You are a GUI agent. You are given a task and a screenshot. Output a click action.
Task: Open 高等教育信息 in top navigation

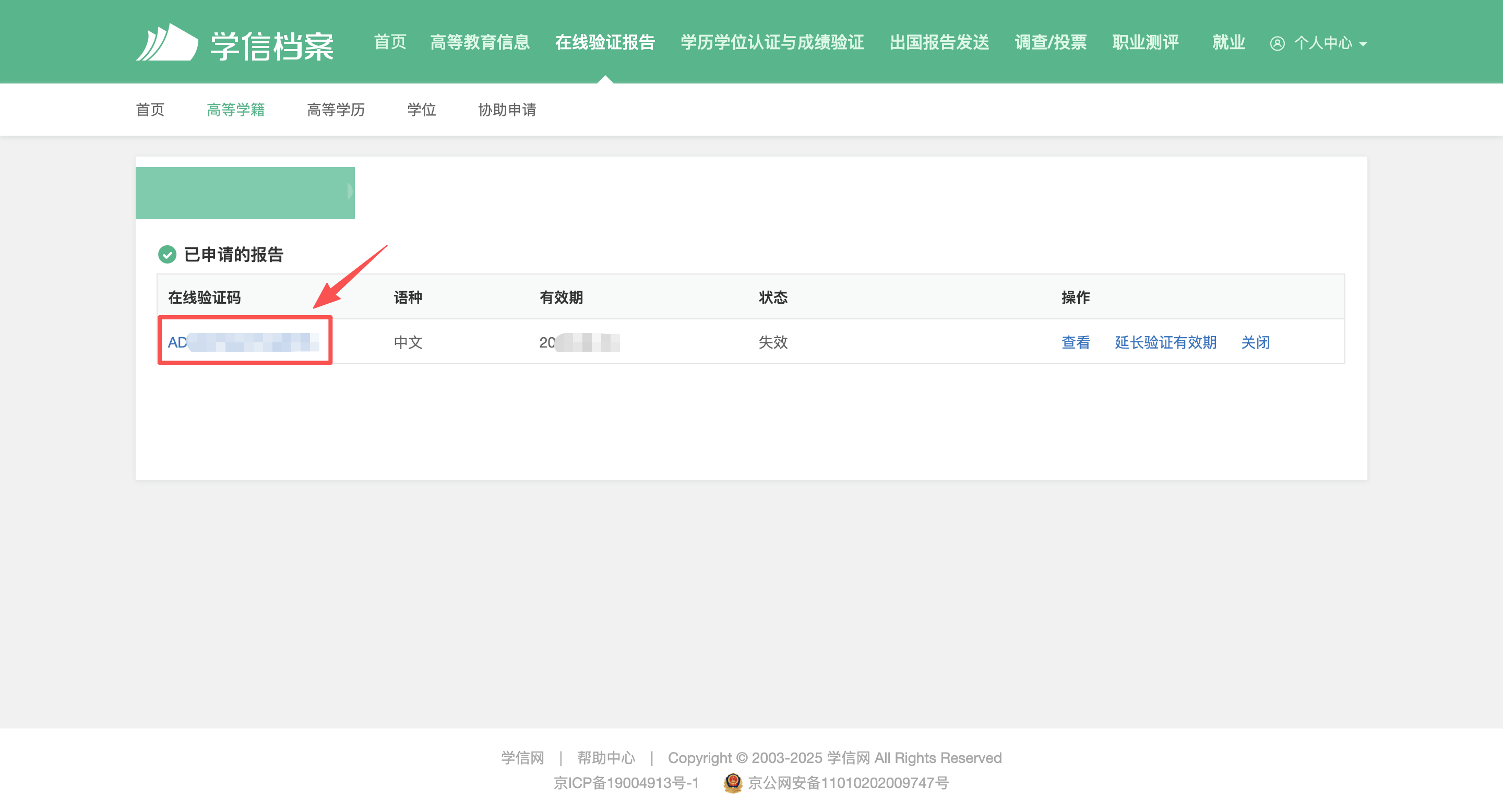point(480,43)
